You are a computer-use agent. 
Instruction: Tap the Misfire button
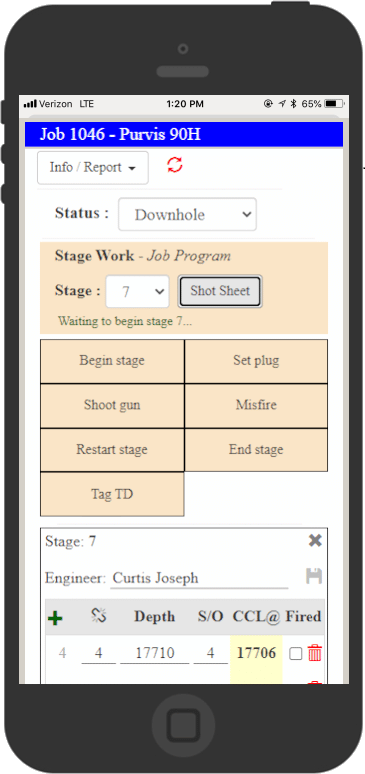pos(256,405)
